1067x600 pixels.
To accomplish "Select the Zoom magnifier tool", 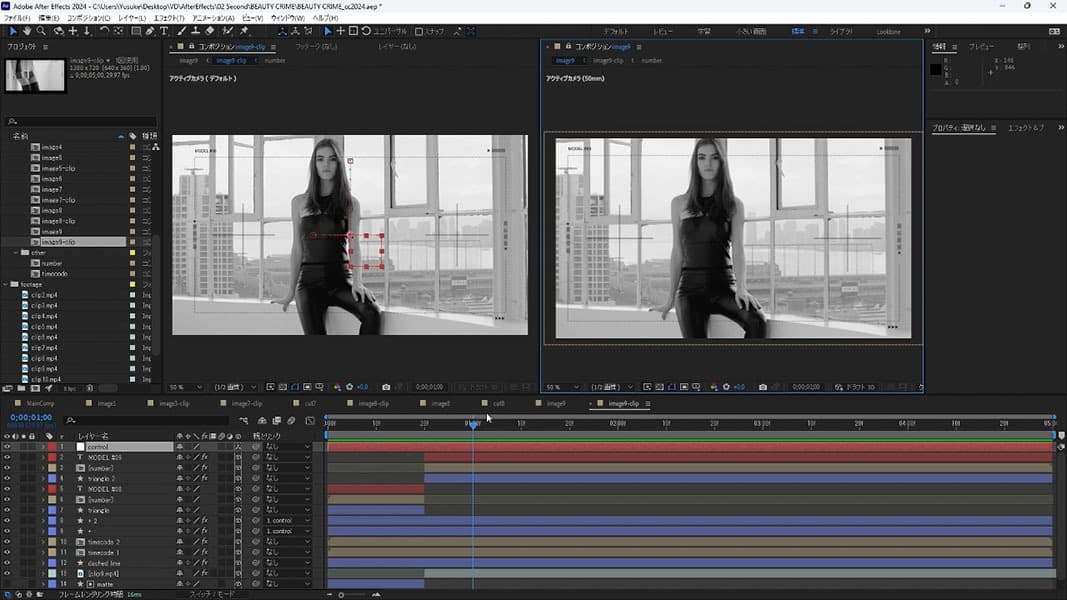I will 43,31.
